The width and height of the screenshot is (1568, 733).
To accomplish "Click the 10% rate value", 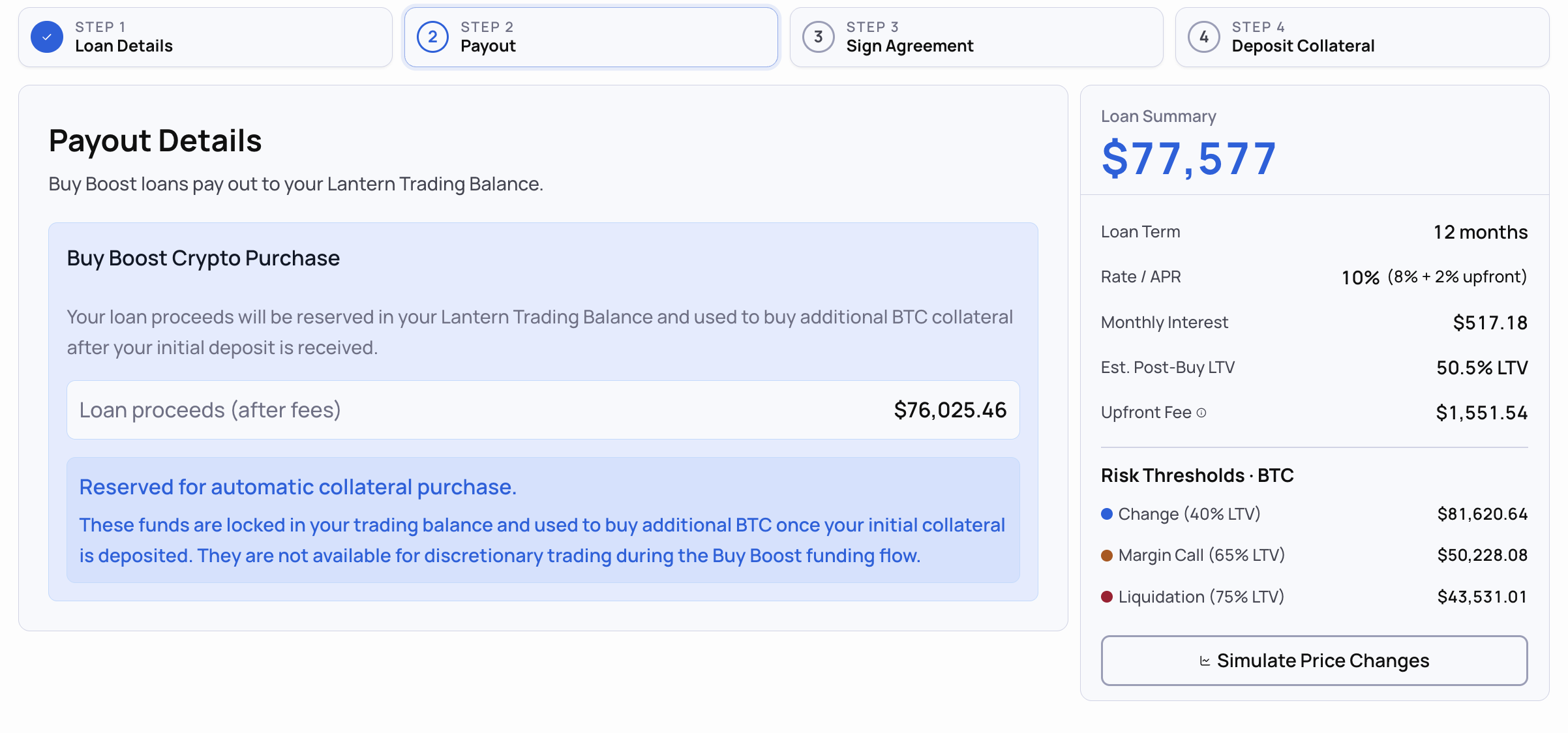I will [x=1361, y=278].
